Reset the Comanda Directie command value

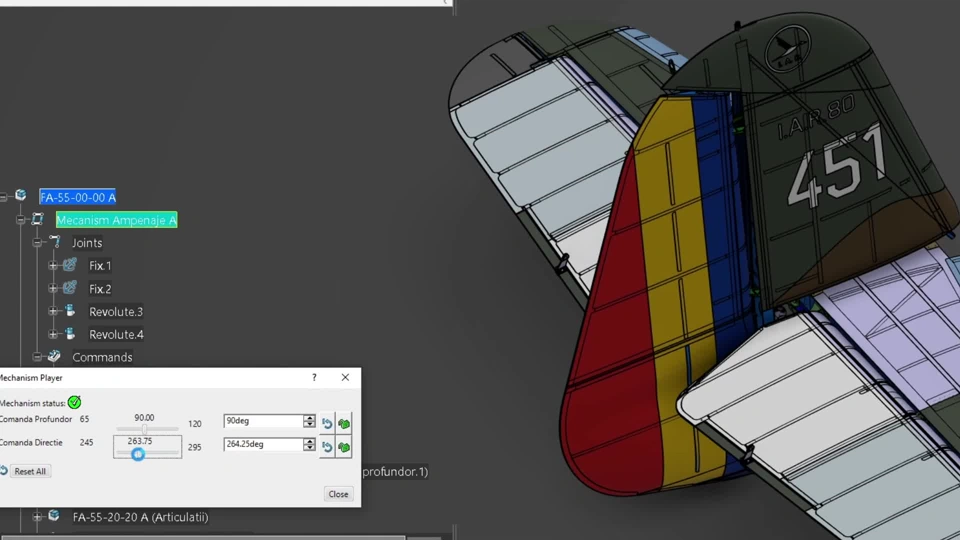click(327, 448)
